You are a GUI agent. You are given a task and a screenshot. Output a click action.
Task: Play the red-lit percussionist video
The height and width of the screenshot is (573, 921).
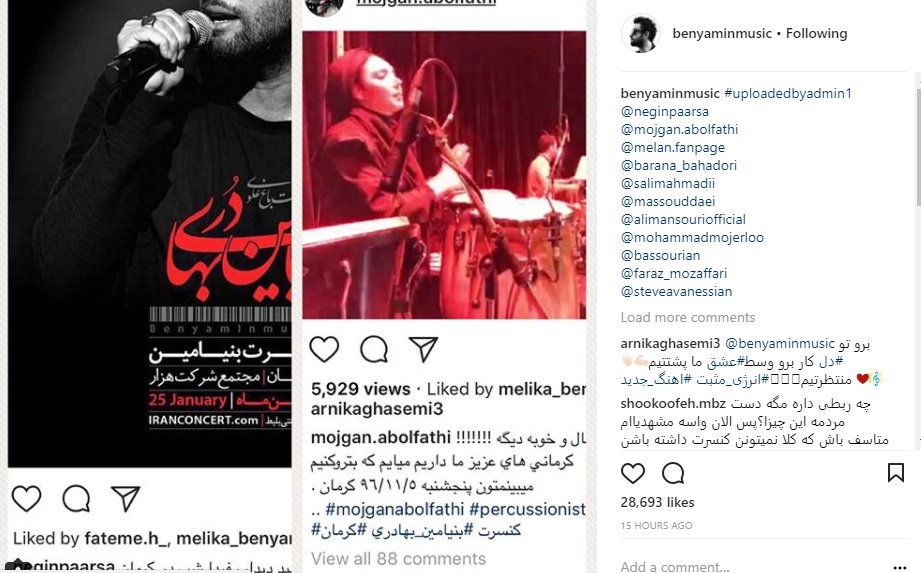tap(444, 175)
